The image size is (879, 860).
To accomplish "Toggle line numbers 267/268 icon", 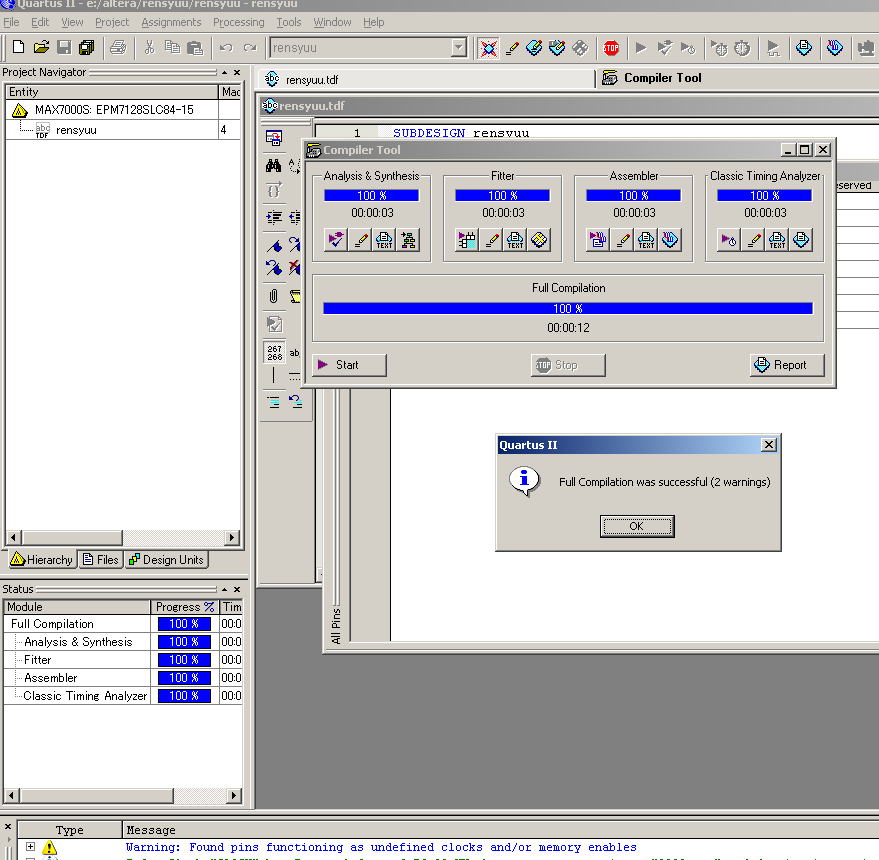I will (x=274, y=353).
